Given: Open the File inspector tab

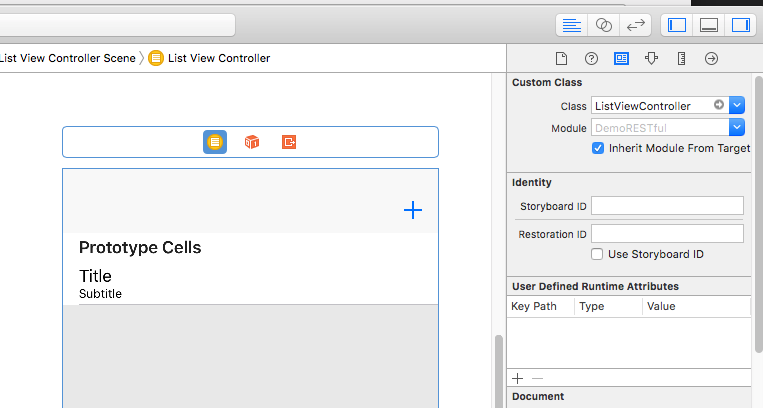Looking at the screenshot, I should (562, 59).
